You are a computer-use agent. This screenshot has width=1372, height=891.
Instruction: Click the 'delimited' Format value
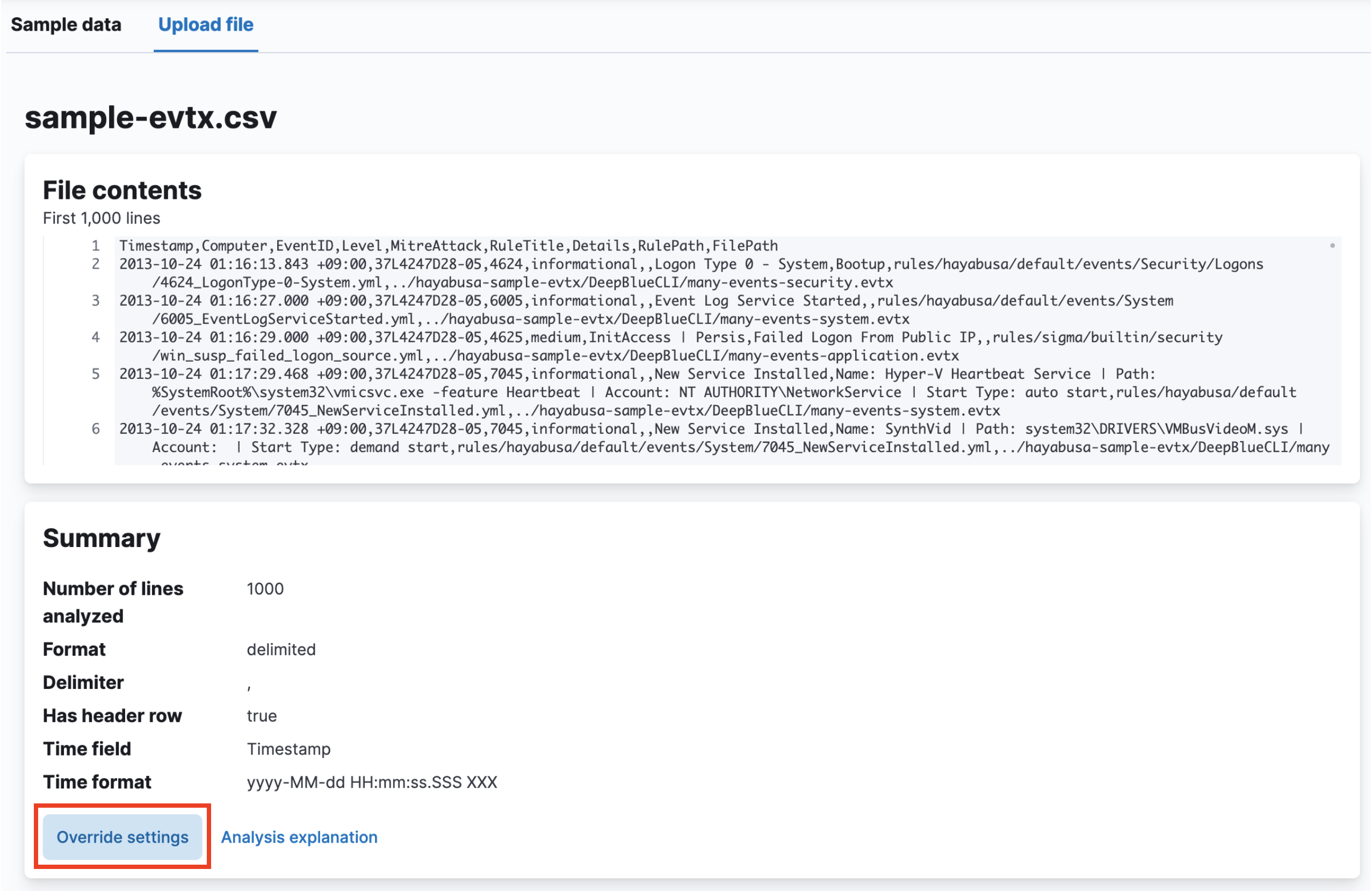(x=281, y=649)
